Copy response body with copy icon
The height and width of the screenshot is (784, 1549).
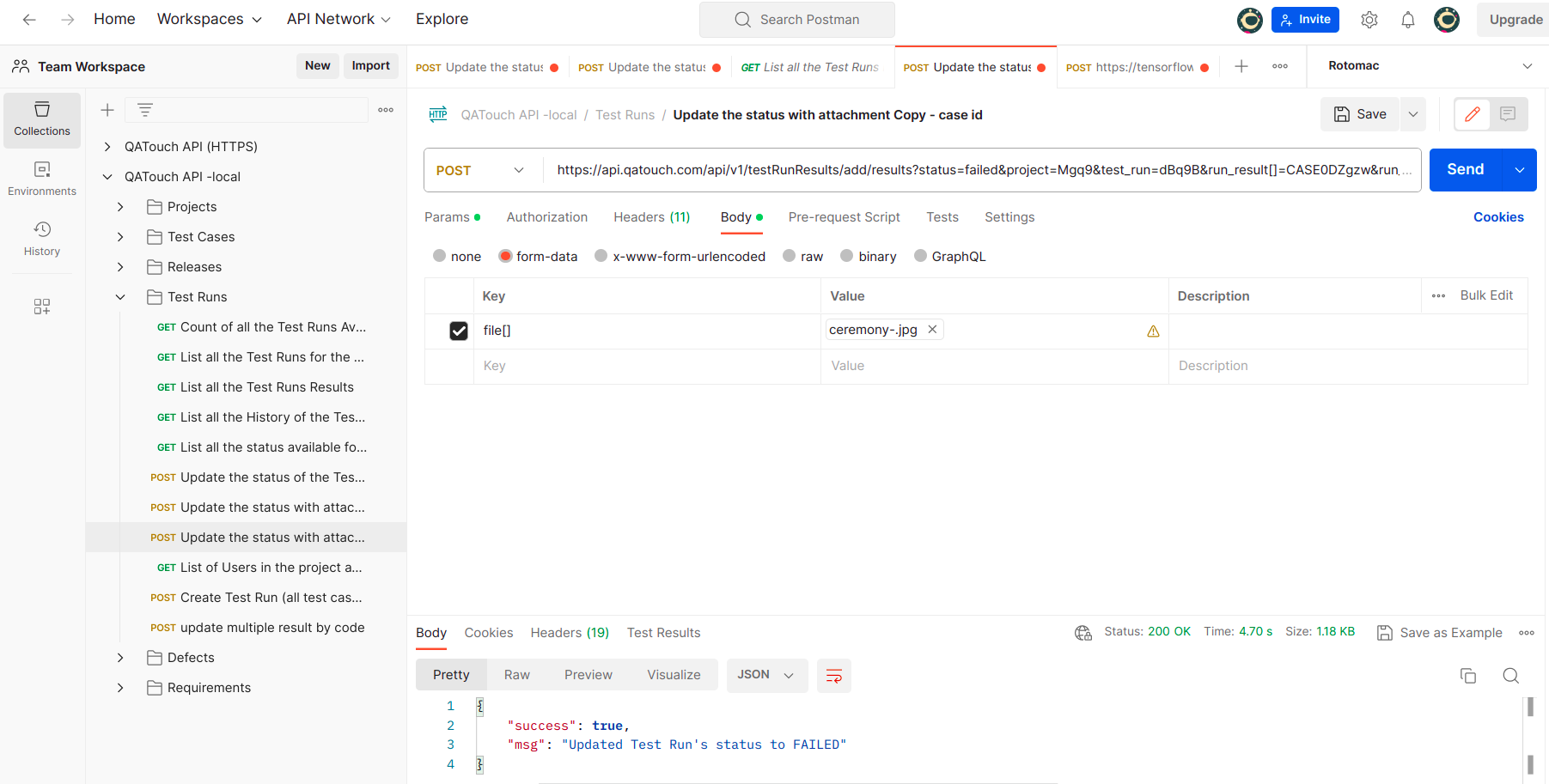pyautogui.click(x=1468, y=676)
